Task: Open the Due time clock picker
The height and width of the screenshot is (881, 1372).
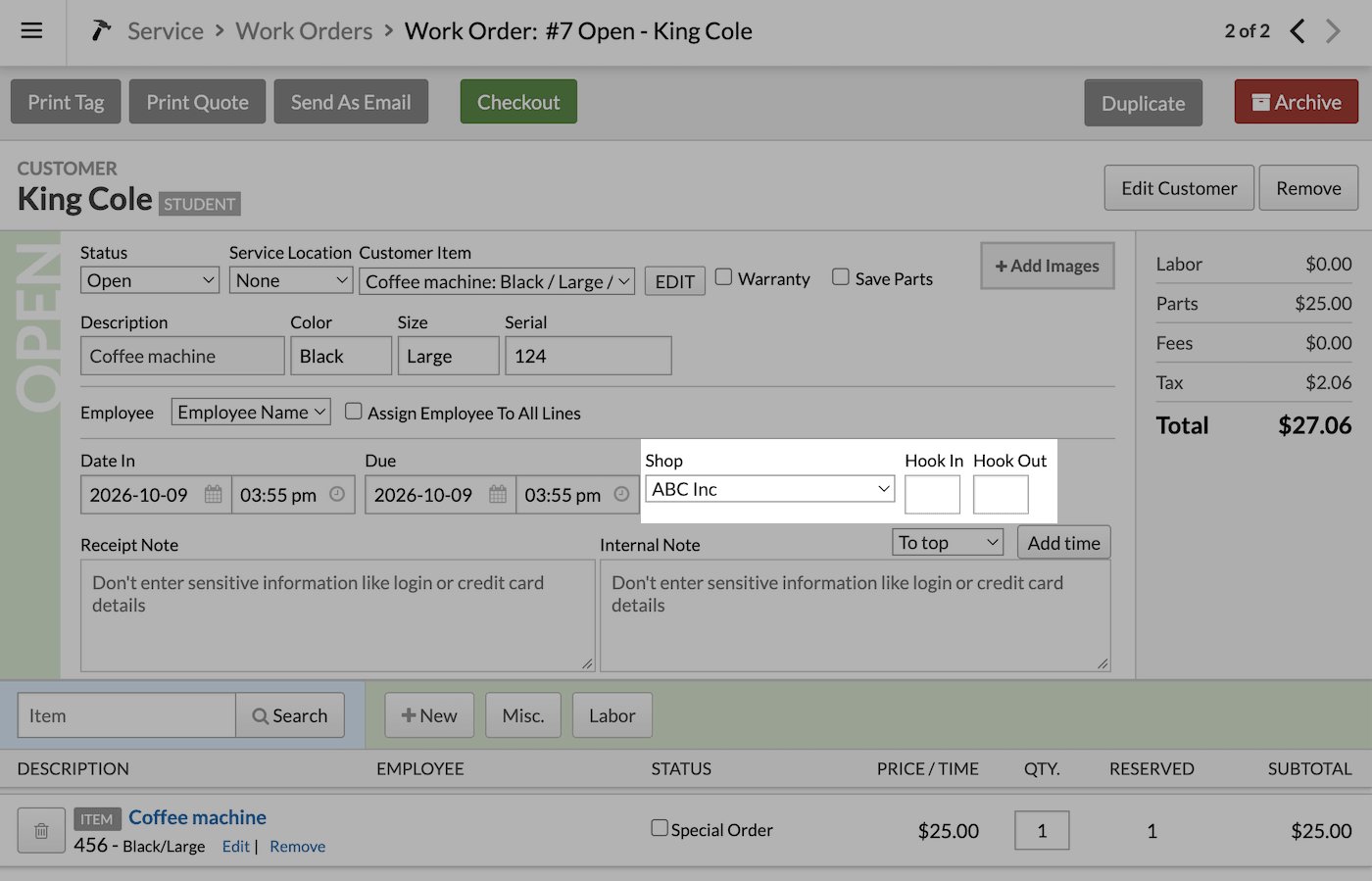Action: point(621,495)
